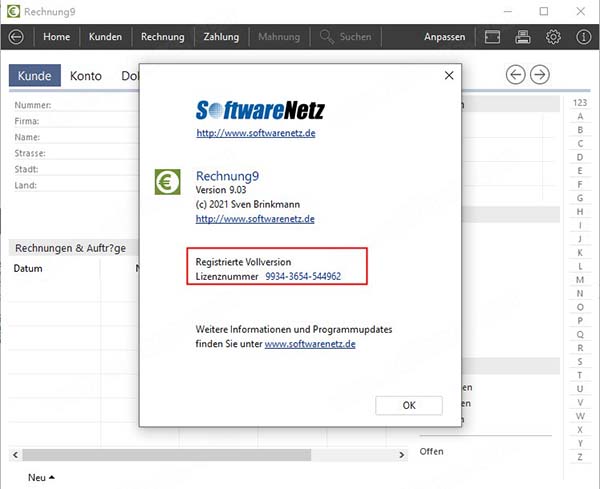The image size is (600, 489).
Task: Click the OK button
Action: 409,405
